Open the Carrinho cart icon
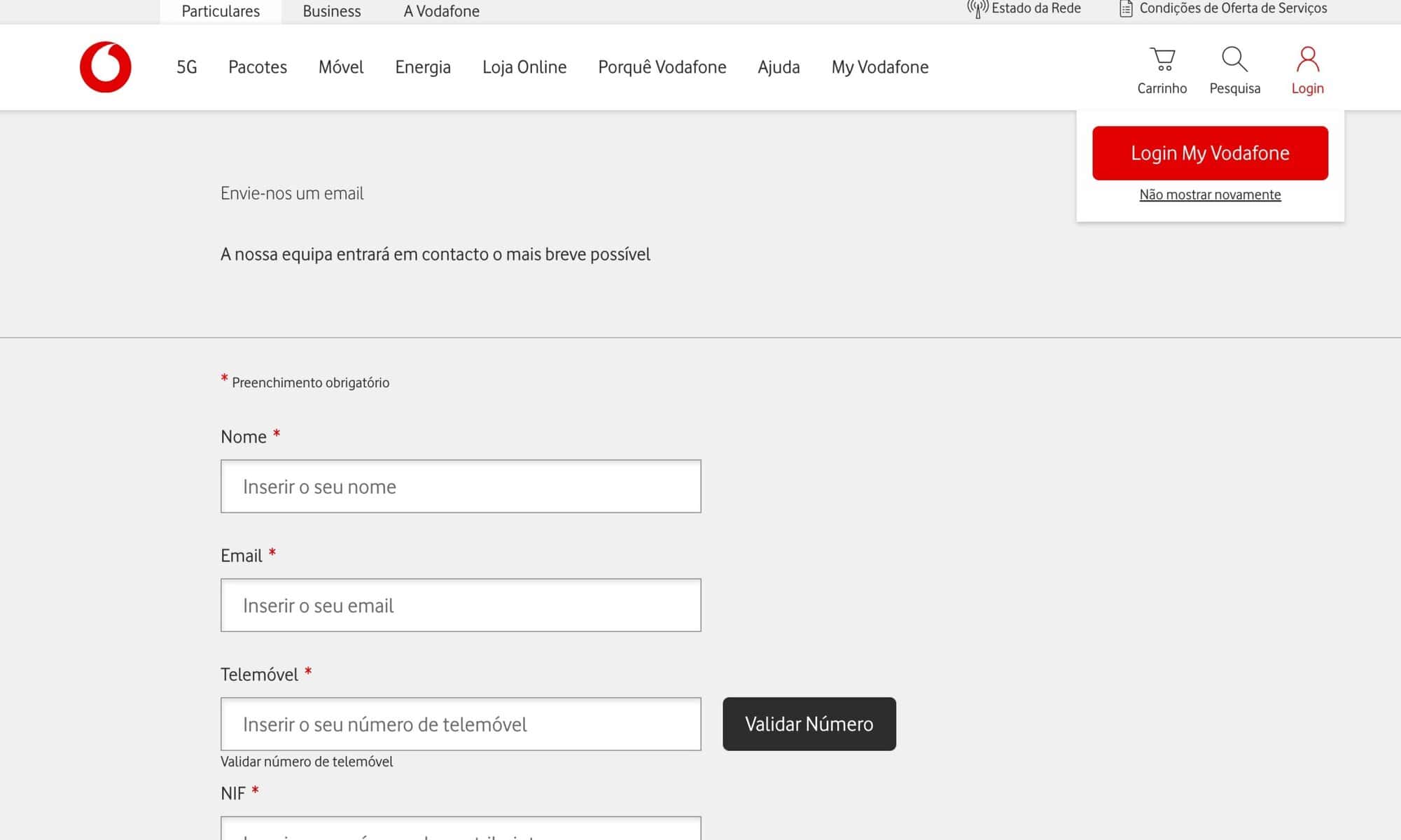Image resolution: width=1401 pixels, height=840 pixels. 1162,60
